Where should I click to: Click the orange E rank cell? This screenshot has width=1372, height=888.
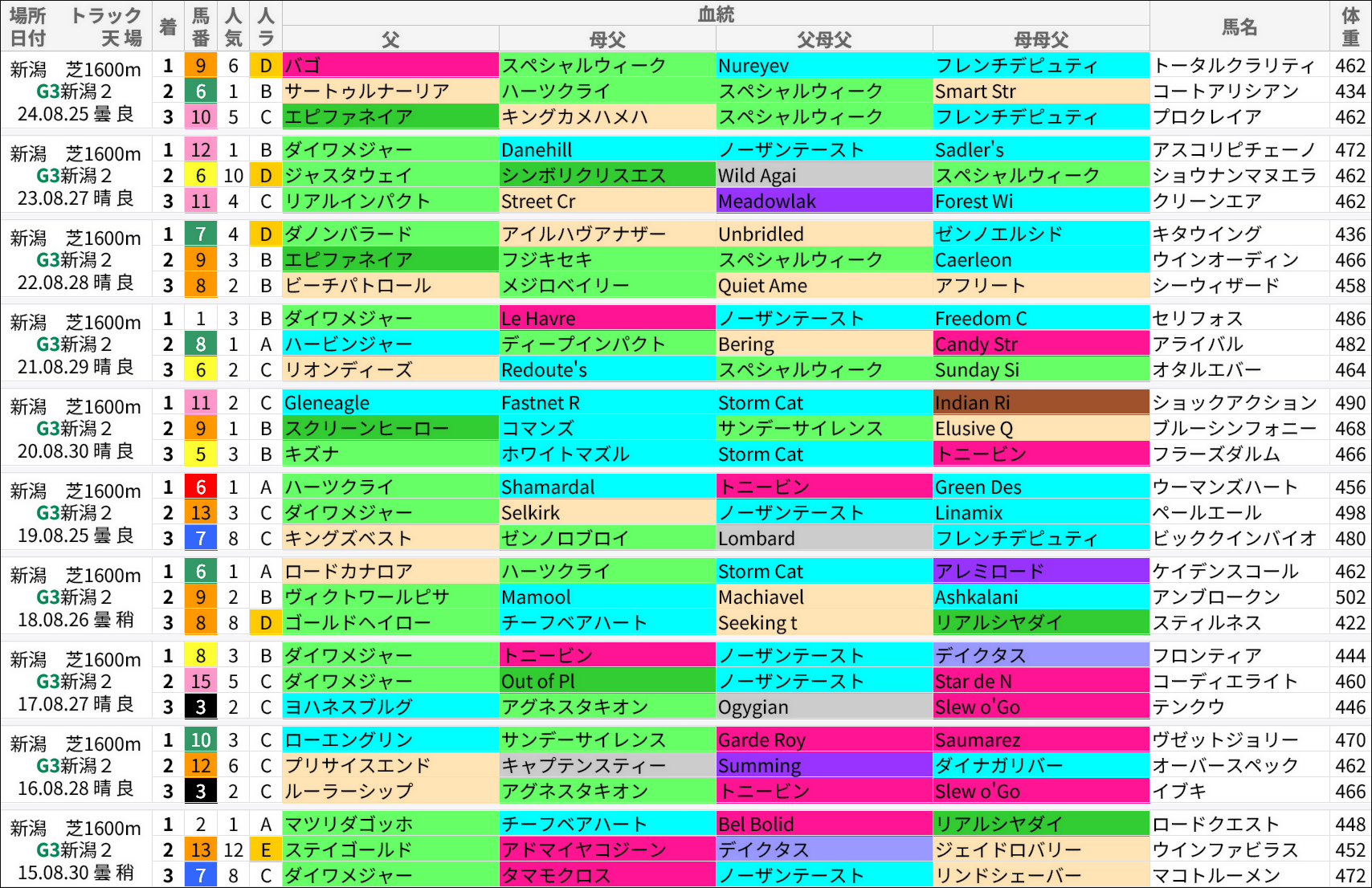[266, 850]
